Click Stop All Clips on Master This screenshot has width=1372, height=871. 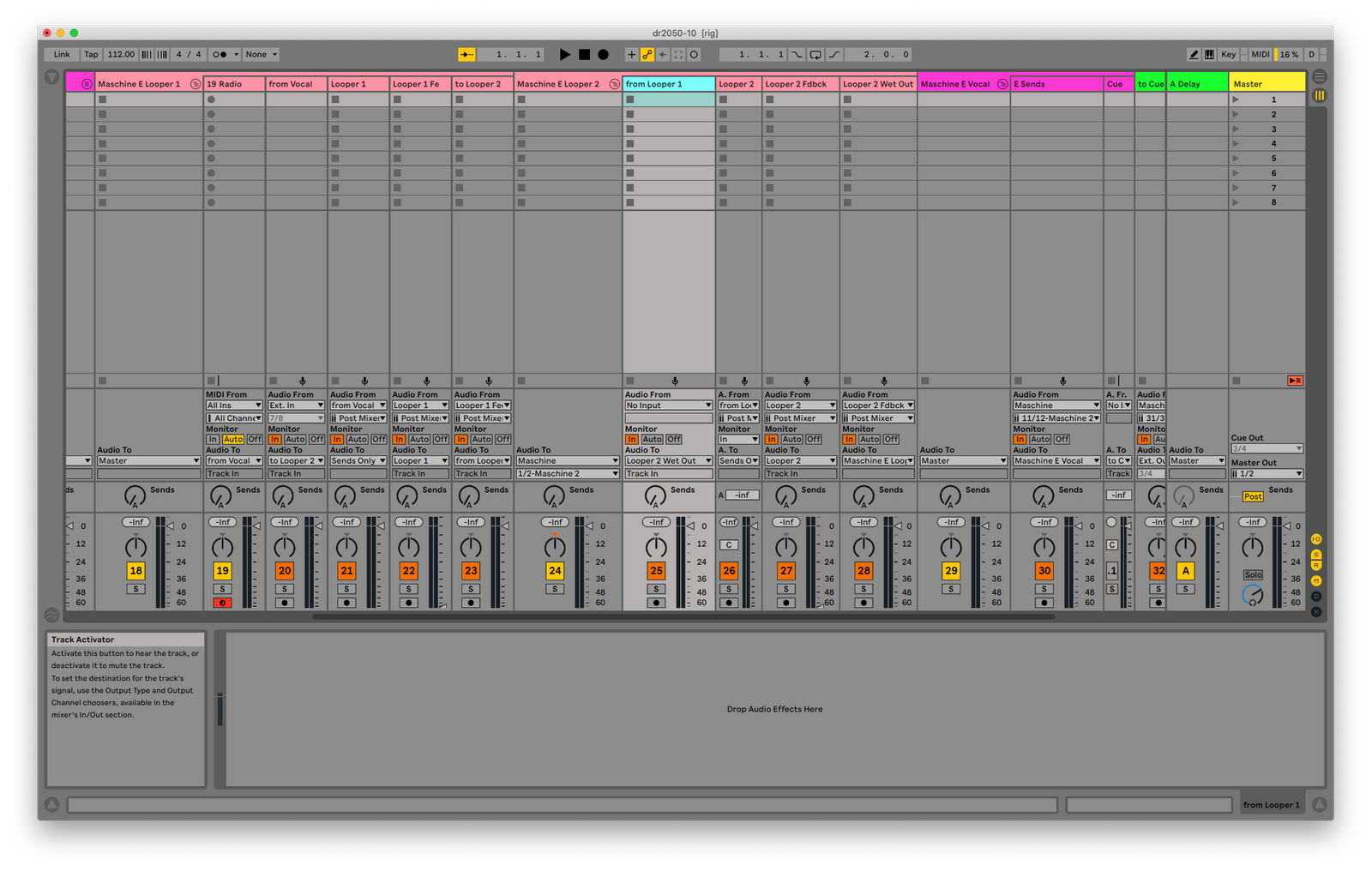coord(1236,381)
